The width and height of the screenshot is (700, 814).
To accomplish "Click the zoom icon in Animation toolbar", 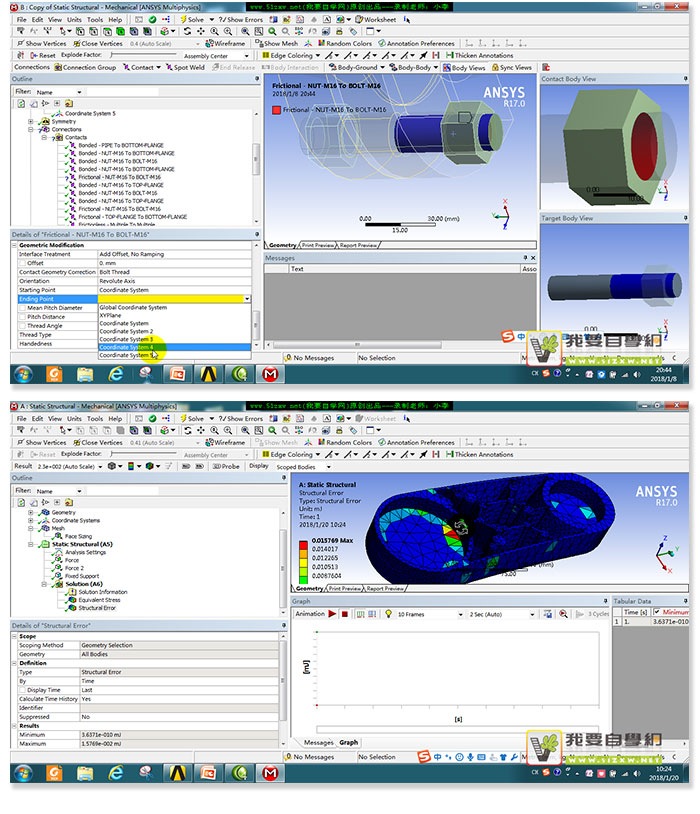I will pyautogui.click(x=563, y=614).
